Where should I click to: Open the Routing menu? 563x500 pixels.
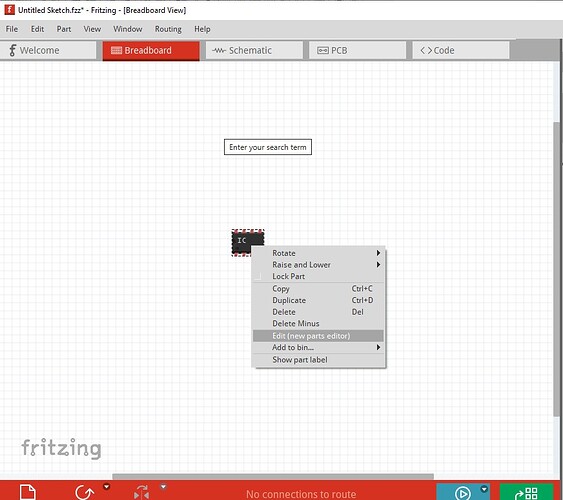point(168,29)
